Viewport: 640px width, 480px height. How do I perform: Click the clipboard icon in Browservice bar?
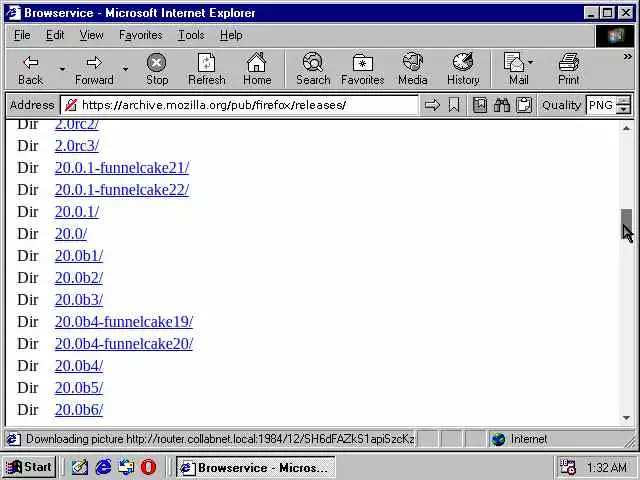[524, 105]
